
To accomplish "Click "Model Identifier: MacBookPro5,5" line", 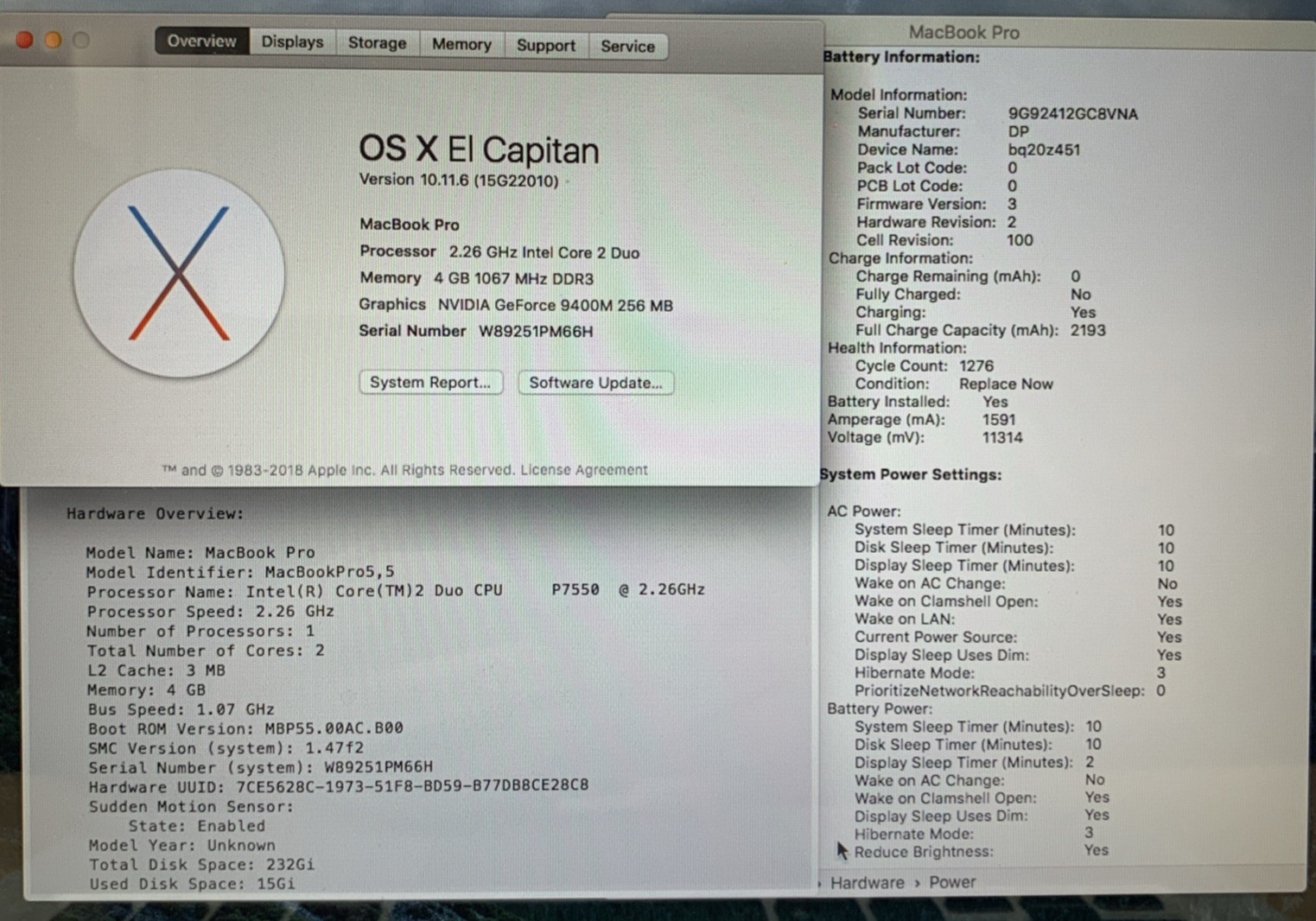I will pyautogui.click(x=240, y=572).
